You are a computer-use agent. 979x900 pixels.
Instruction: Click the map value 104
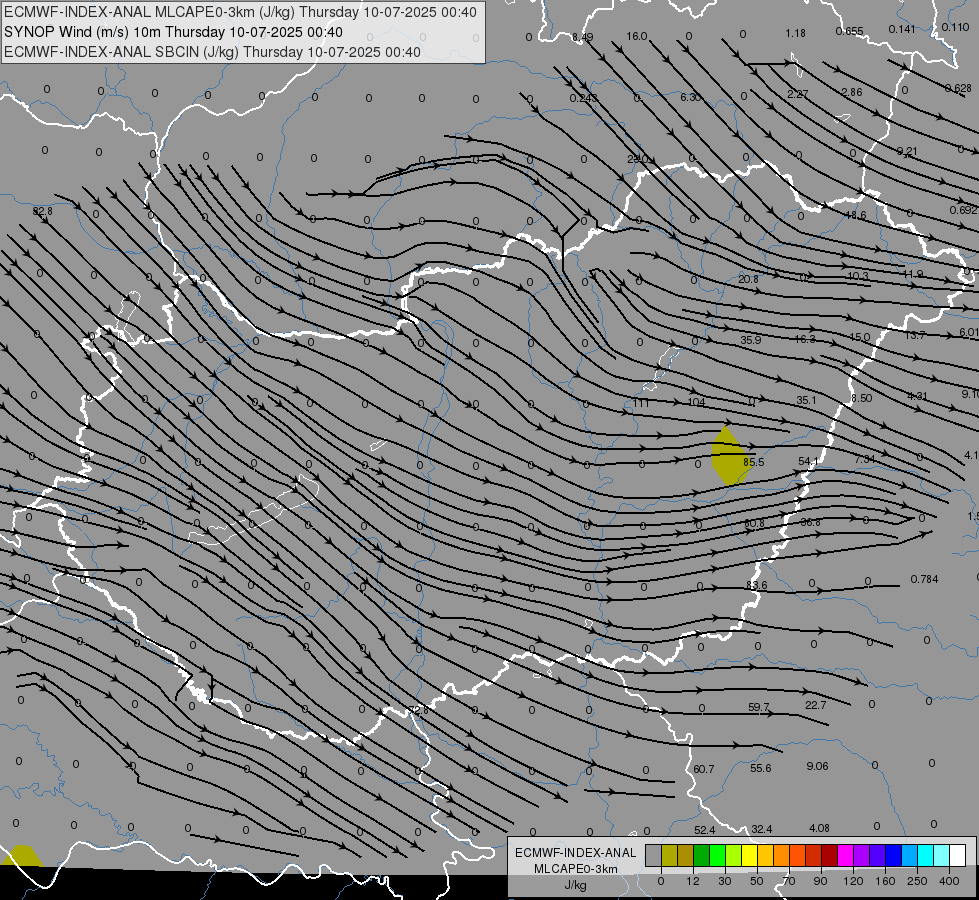coord(697,402)
